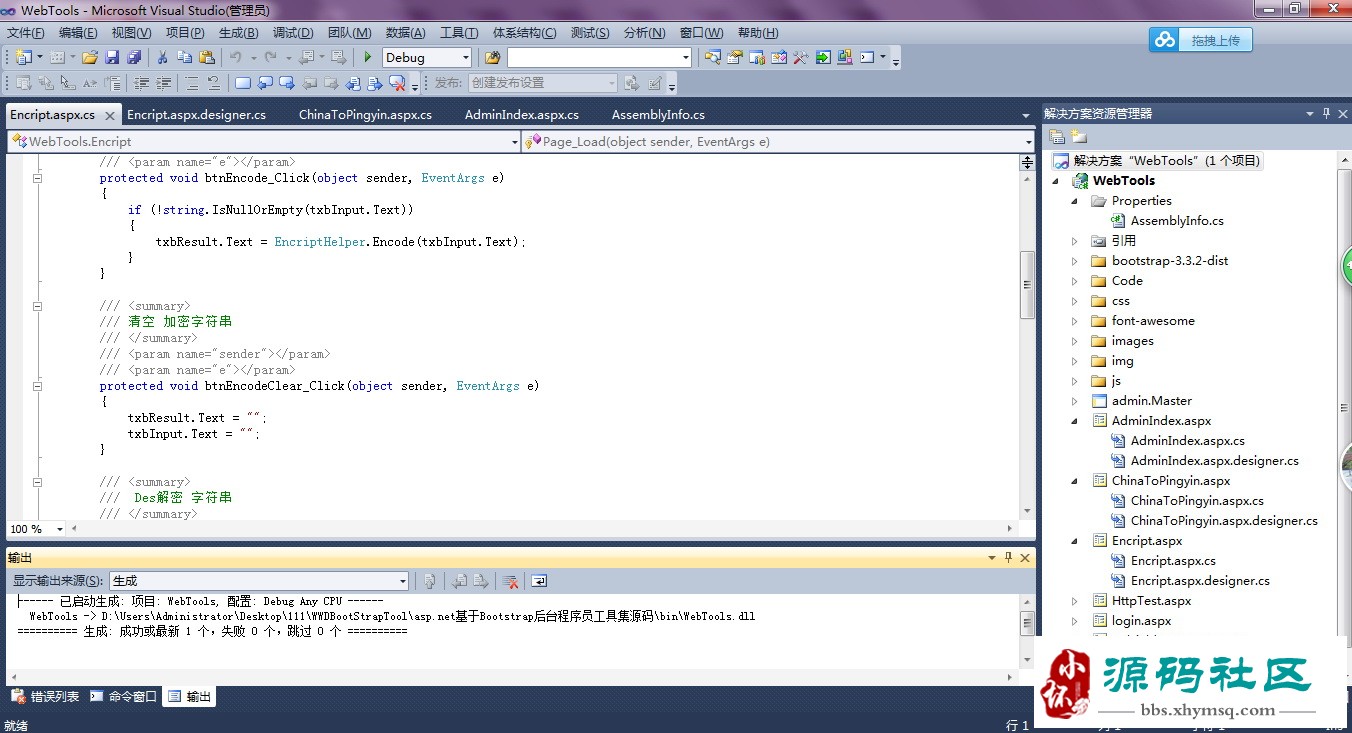Screen dimensions: 1352x733
Task: Open the 命令窗口 command window tab
Action: (x=124, y=696)
